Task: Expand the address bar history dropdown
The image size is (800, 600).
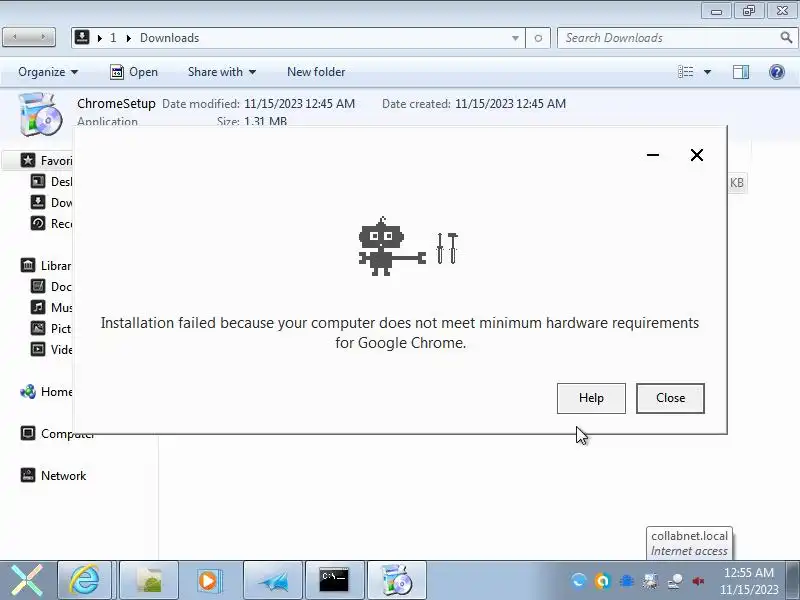Action: pos(515,38)
